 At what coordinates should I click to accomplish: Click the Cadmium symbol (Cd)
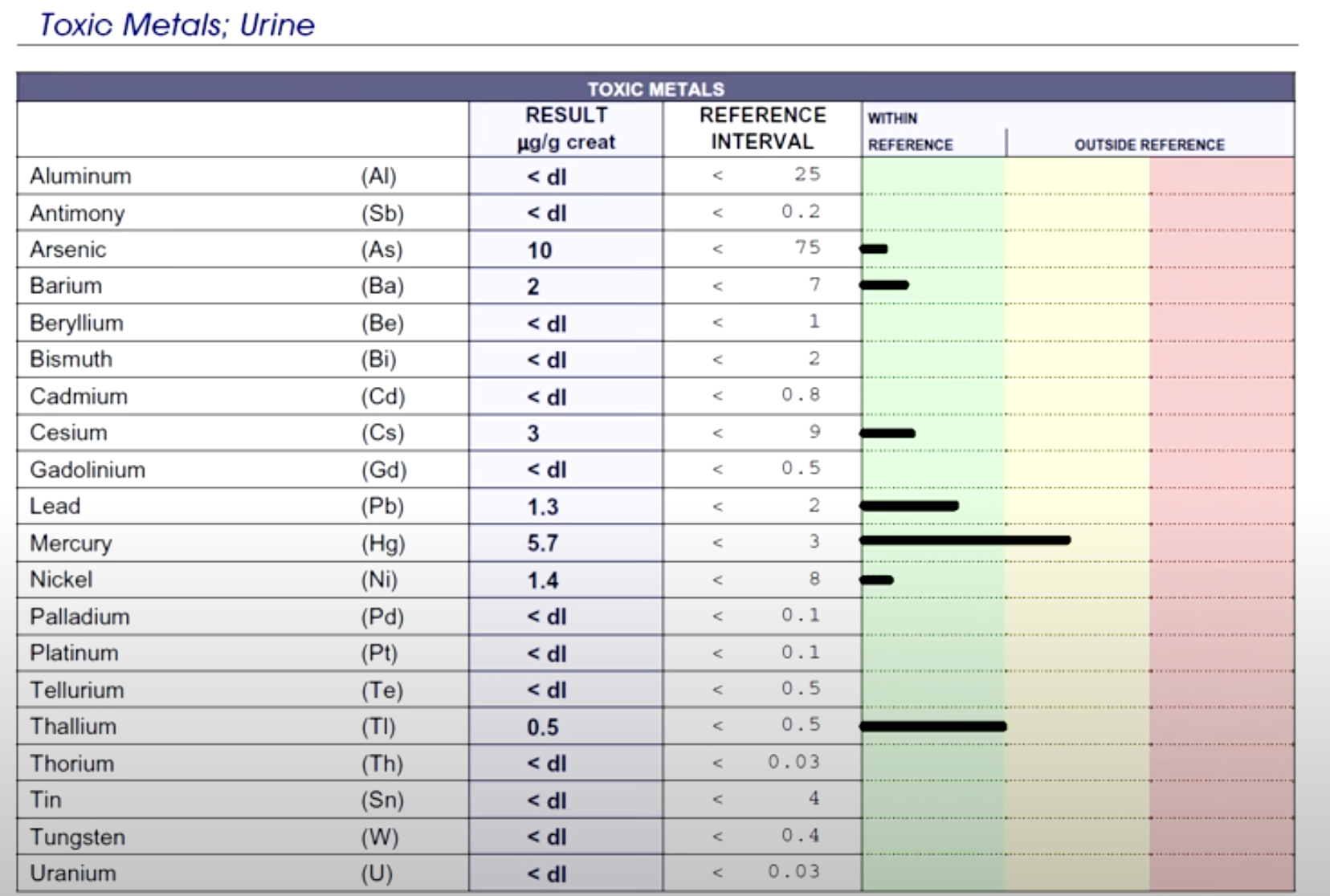(382, 397)
